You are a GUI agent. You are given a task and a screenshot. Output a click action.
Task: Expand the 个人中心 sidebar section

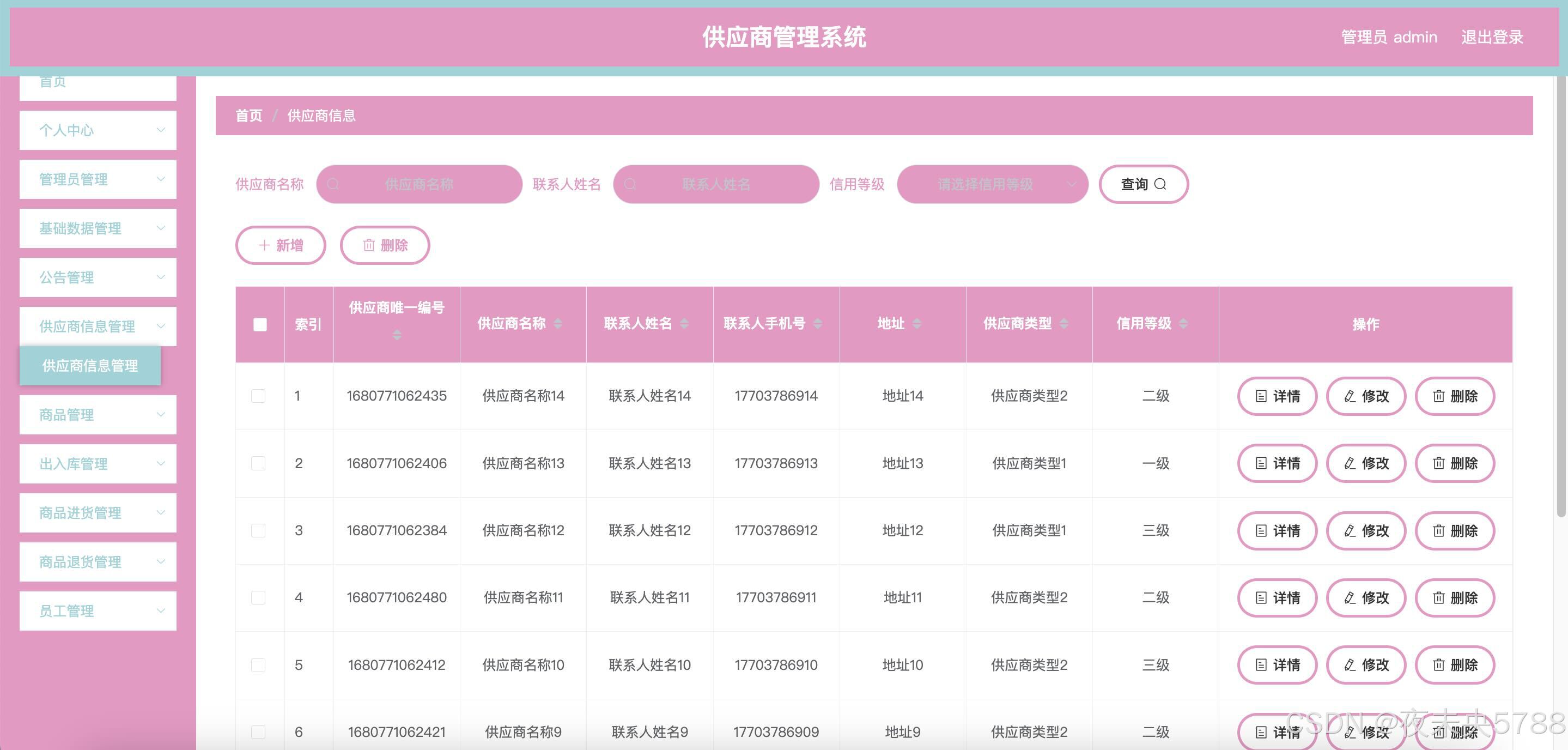pos(98,130)
